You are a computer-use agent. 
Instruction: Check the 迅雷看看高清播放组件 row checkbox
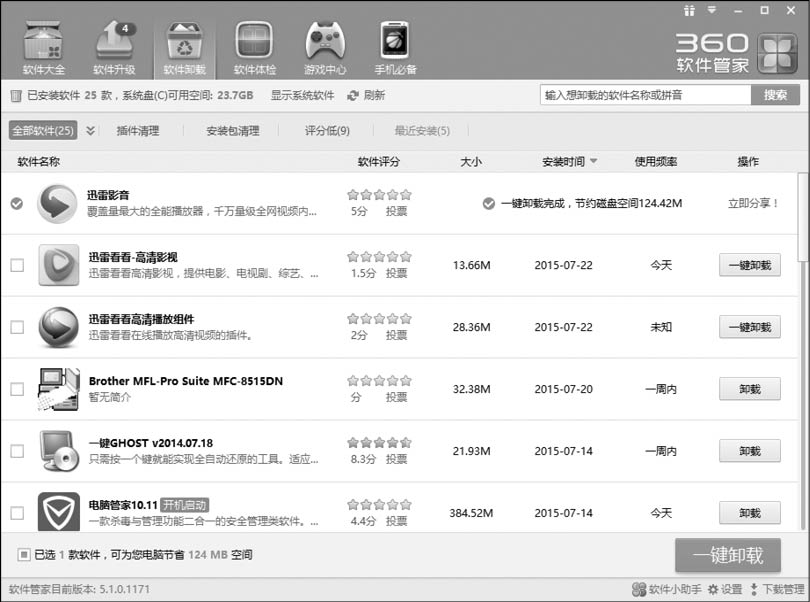tap(17, 327)
